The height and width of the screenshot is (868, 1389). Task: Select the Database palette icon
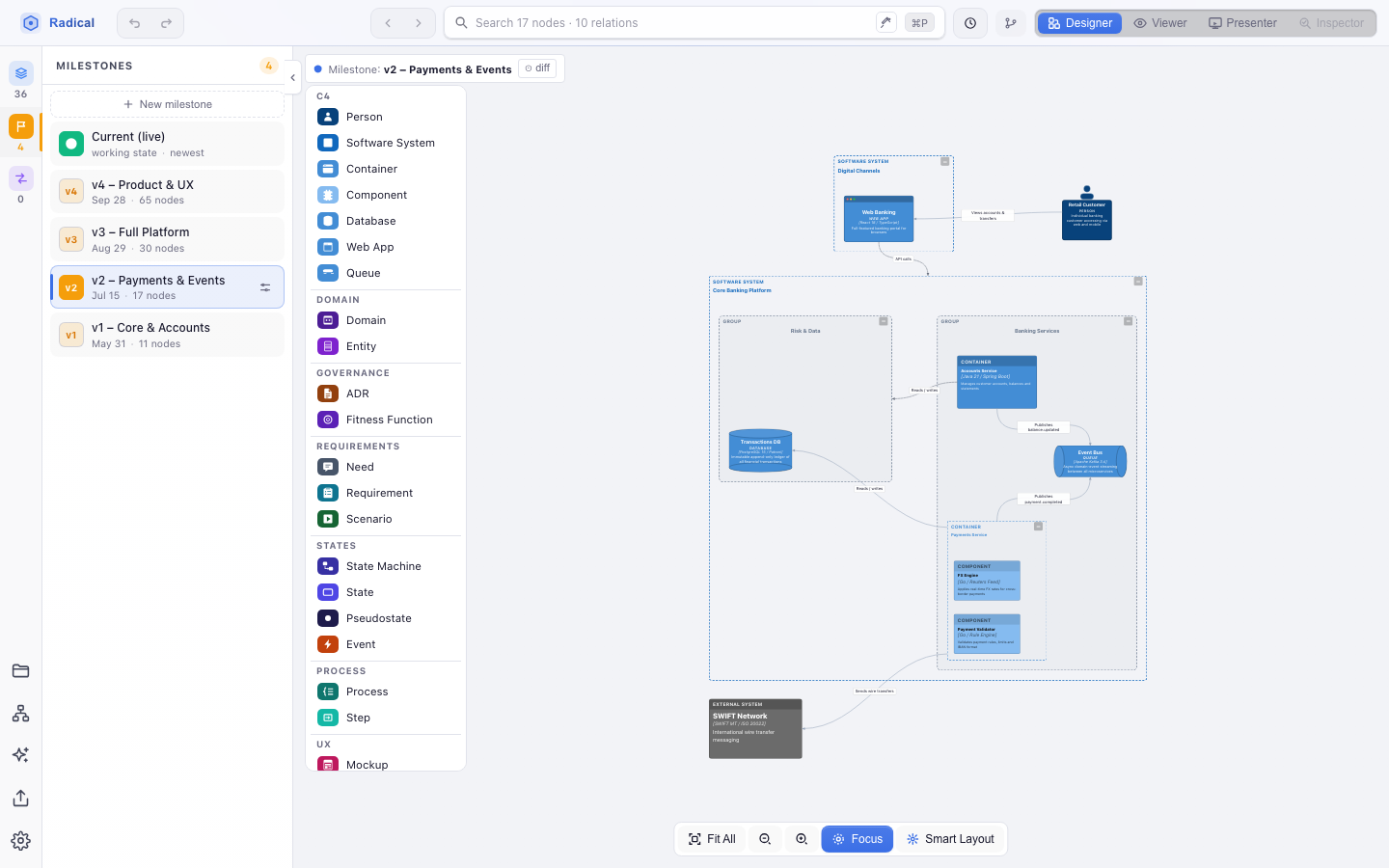point(328,221)
